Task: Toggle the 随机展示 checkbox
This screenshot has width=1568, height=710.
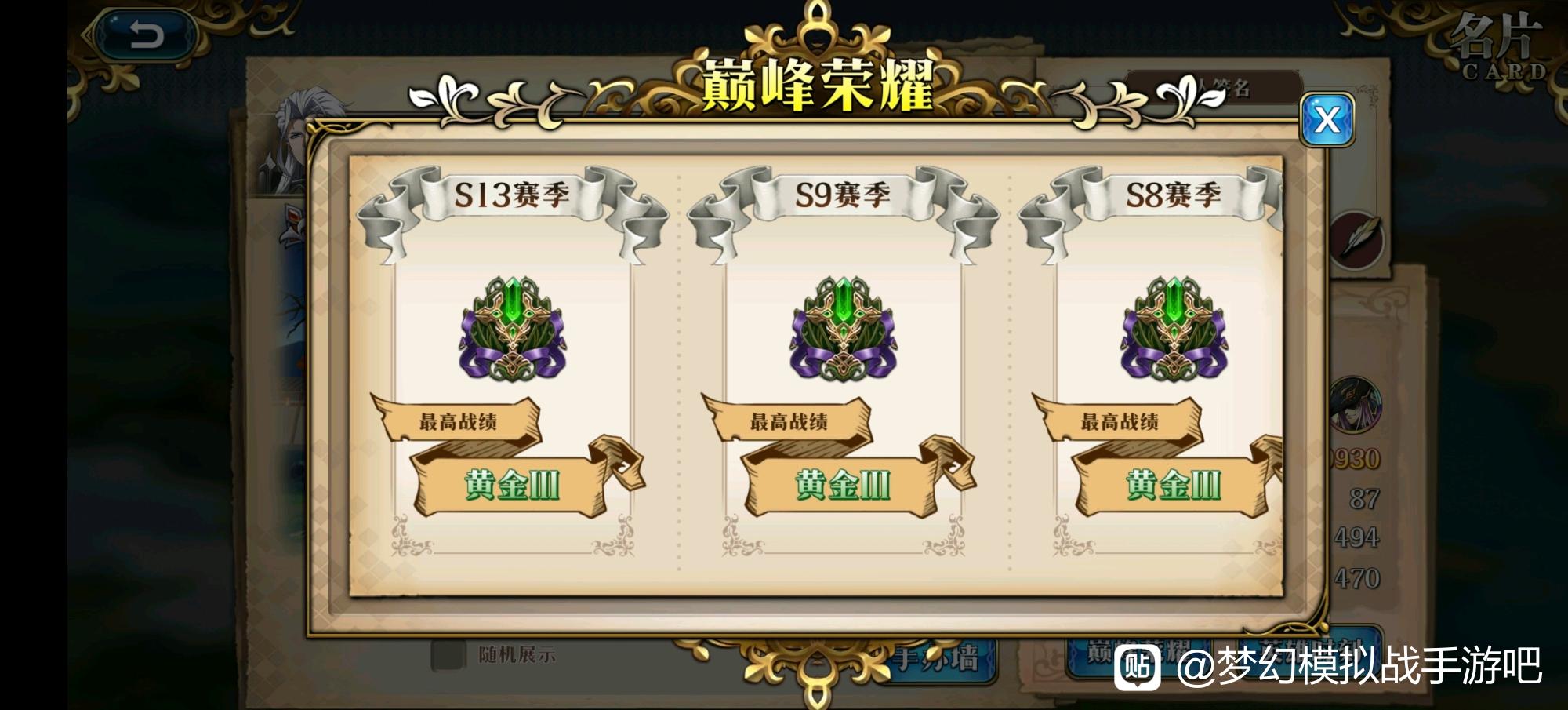Action: click(448, 655)
